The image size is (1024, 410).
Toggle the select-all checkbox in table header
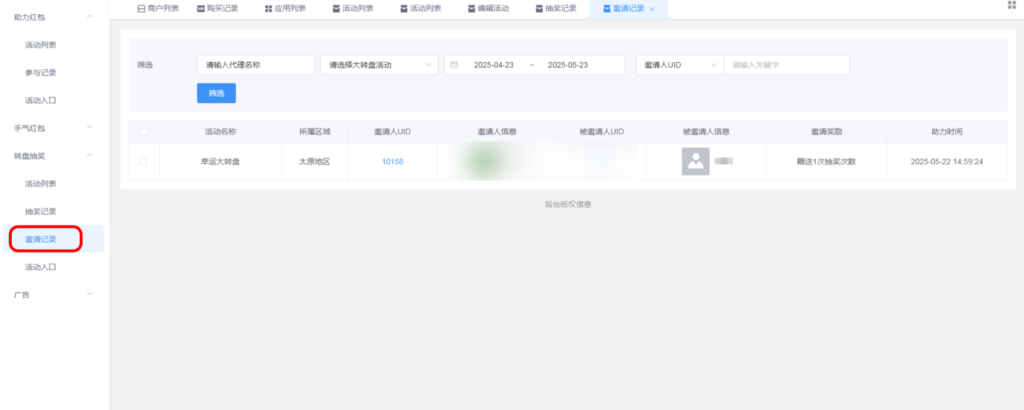144,131
